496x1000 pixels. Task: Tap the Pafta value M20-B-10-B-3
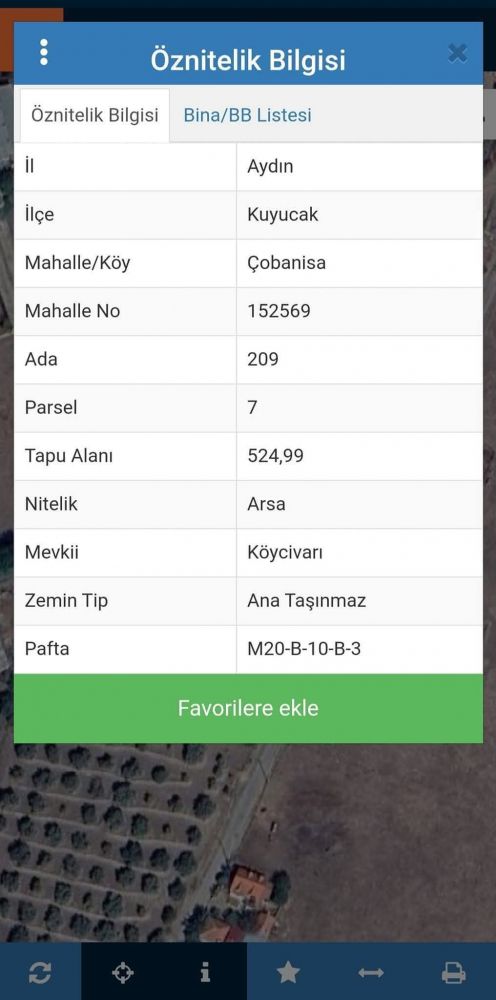(304, 649)
